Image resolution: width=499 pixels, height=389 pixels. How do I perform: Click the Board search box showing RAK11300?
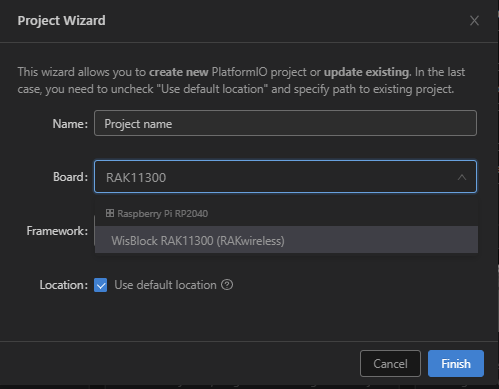[285, 177]
